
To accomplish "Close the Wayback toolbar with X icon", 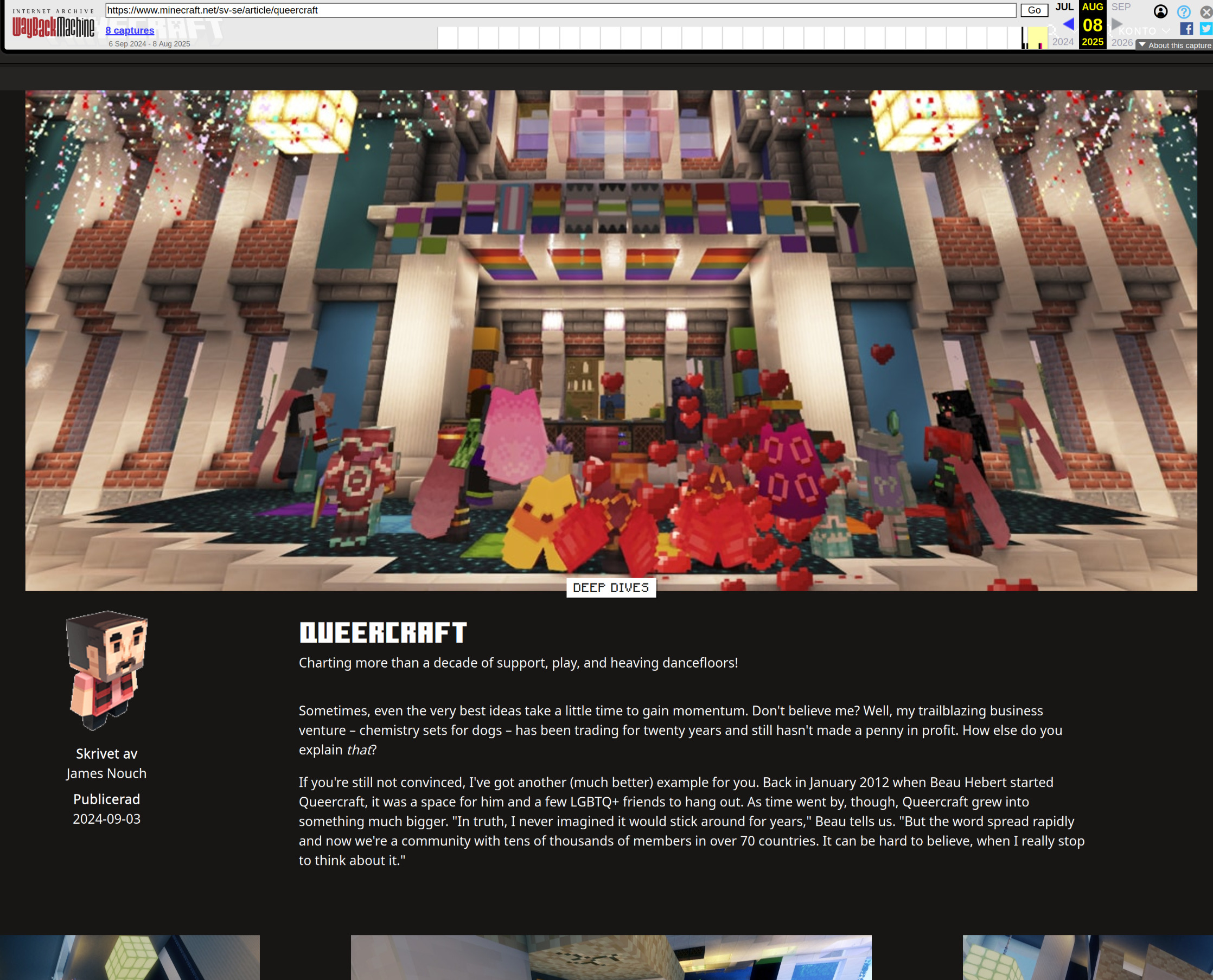I will 1205,12.
